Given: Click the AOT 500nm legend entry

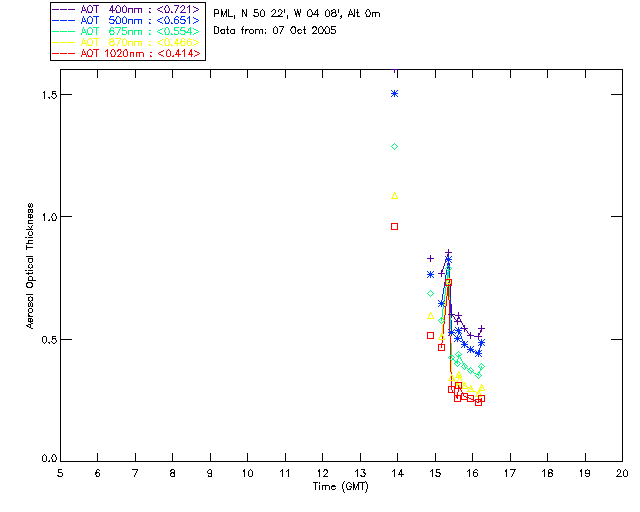Looking at the screenshot, I should click(x=126, y=20).
